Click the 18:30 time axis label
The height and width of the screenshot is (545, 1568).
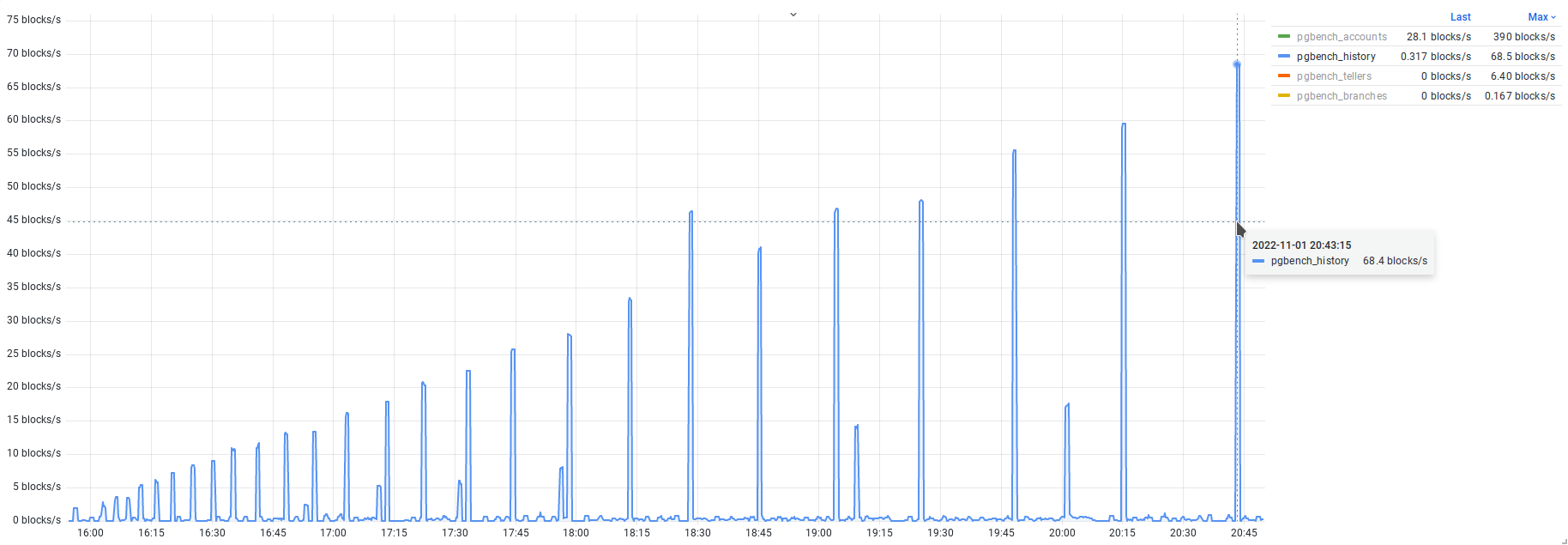(697, 533)
